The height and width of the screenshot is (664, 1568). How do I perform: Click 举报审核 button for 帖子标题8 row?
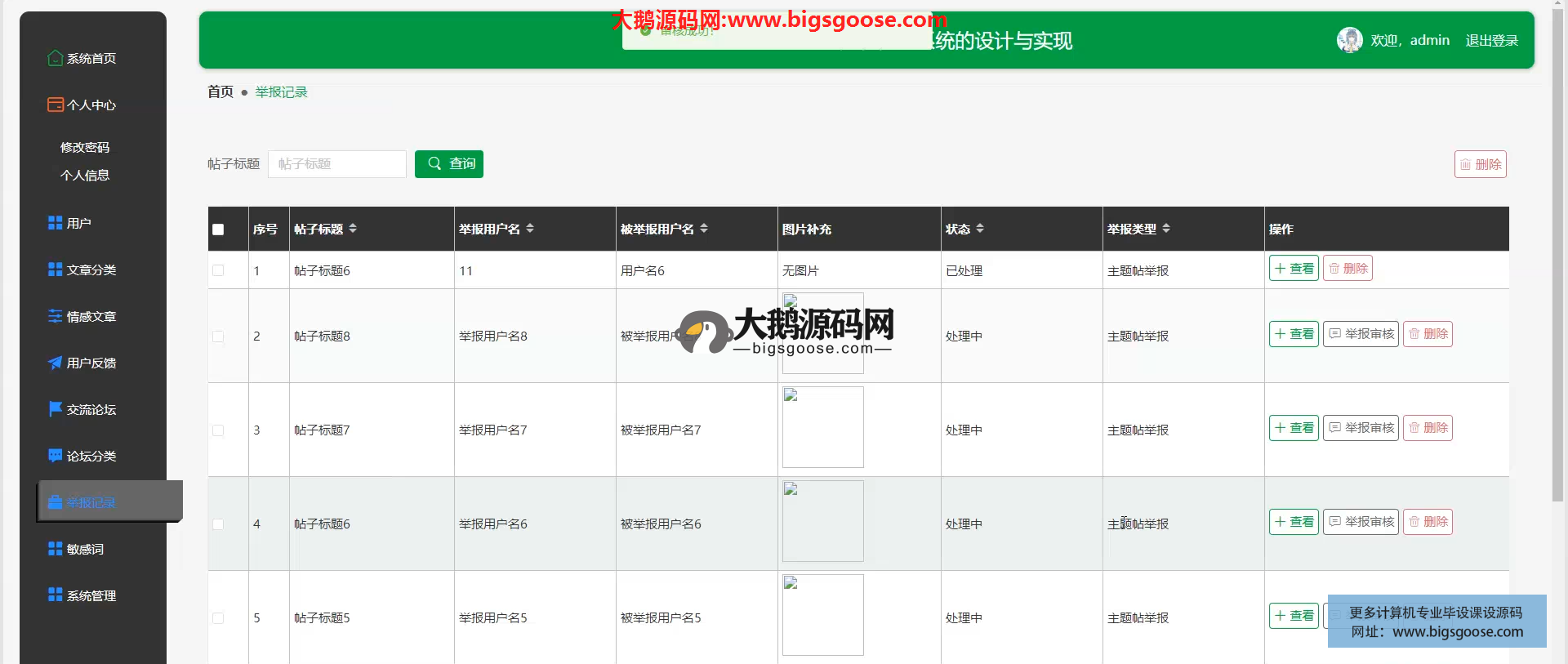pyautogui.click(x=1361, y=334)
